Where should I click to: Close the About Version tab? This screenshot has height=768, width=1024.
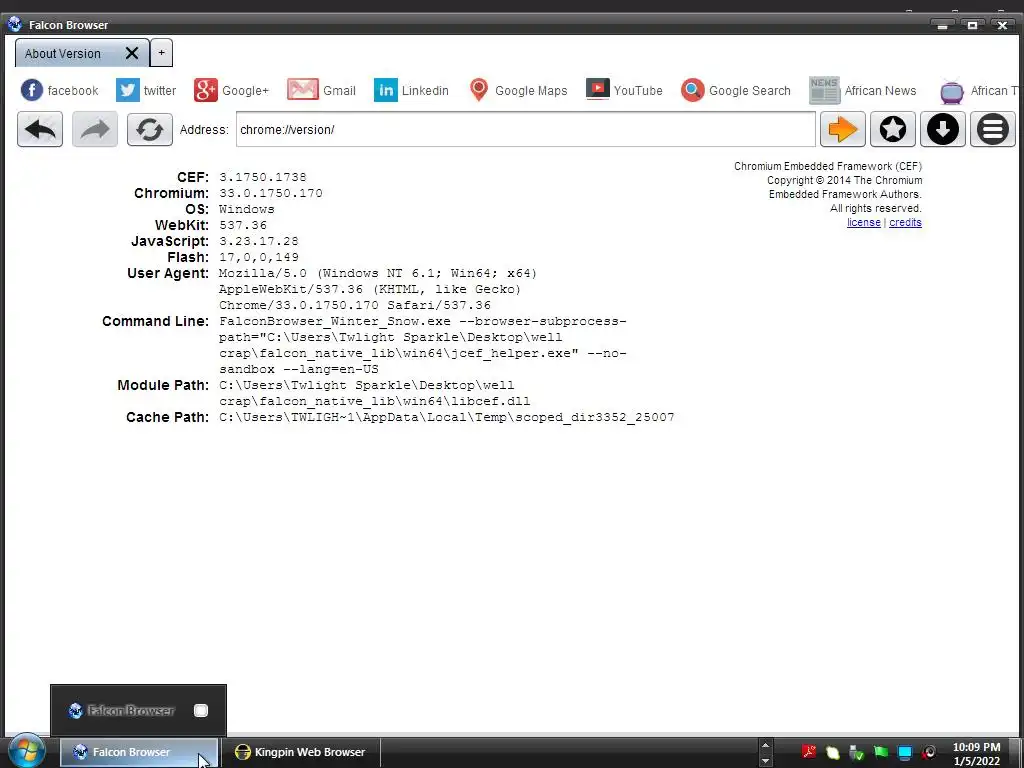(x=132, y=54)
